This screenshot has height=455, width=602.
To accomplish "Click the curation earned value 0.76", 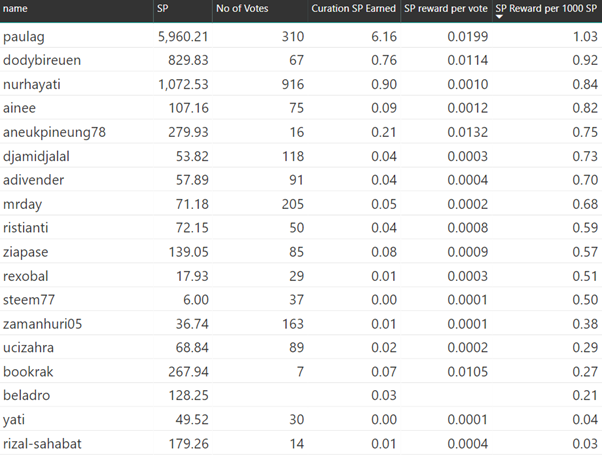I will 384,60.
